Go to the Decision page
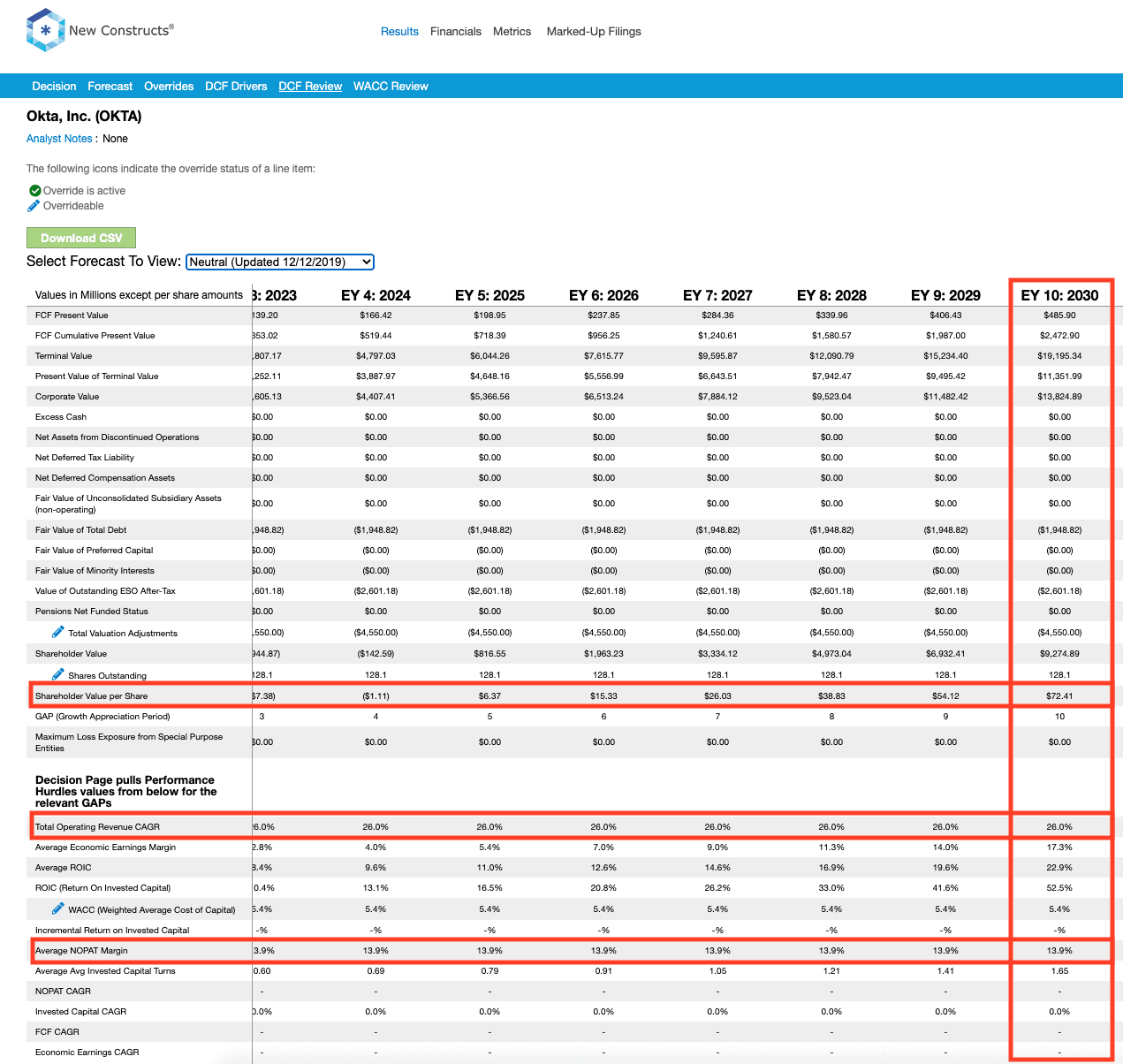Screen dimensions: 1123x1064 click(x=54, y=87)
